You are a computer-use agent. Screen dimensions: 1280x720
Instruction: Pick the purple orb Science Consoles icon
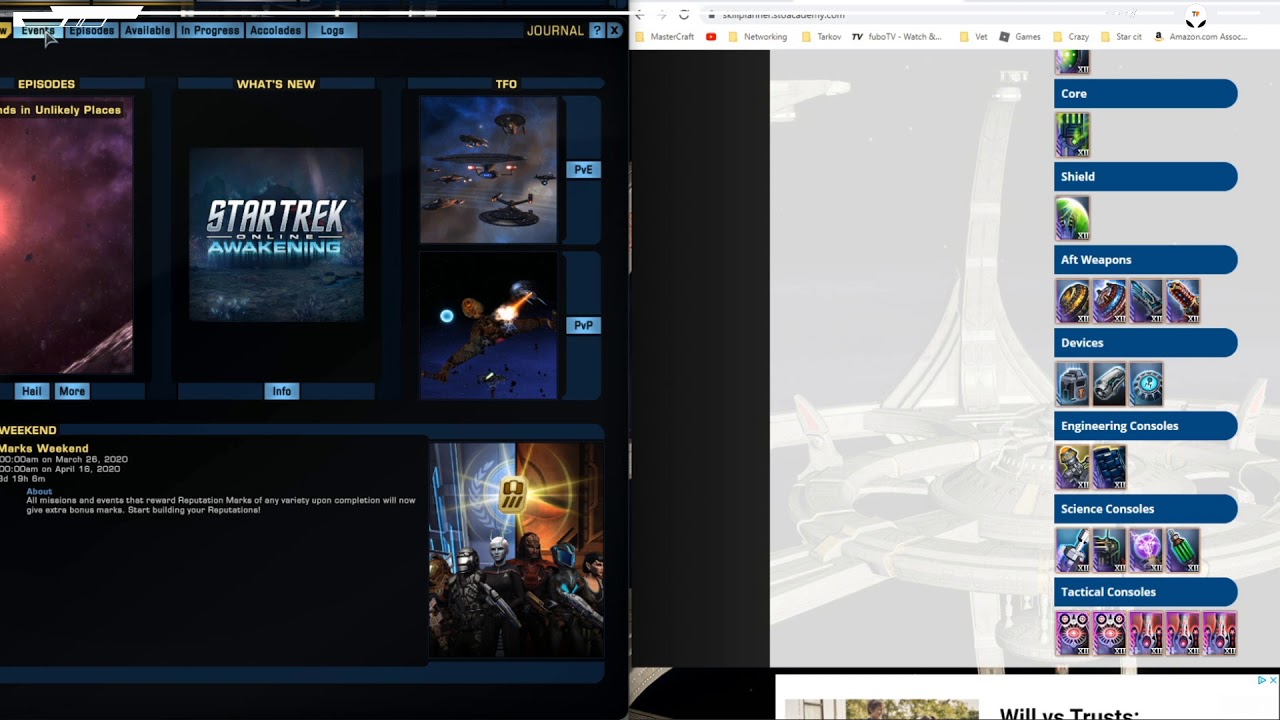1146,550
